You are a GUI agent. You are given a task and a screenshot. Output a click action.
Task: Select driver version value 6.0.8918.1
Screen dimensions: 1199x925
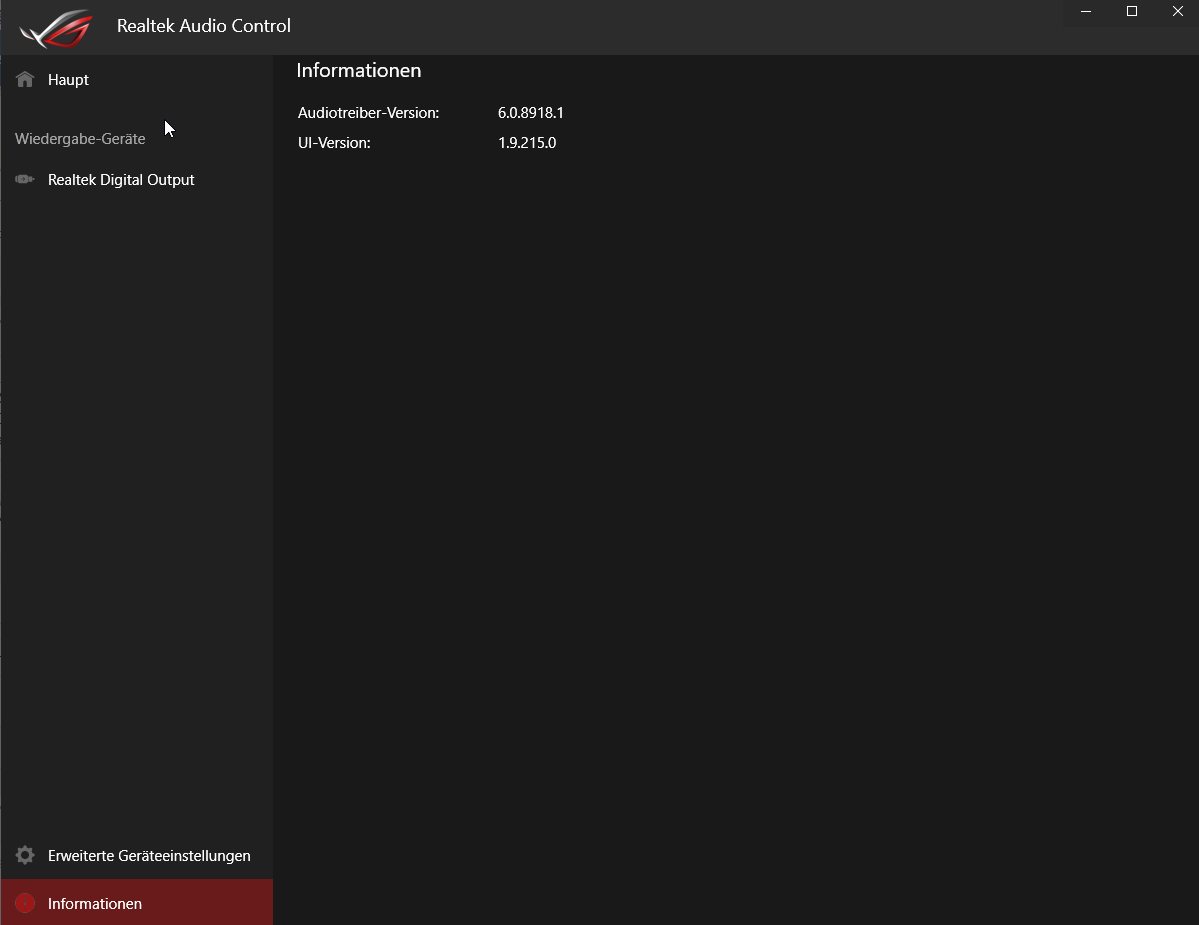[x=531, y=112]
